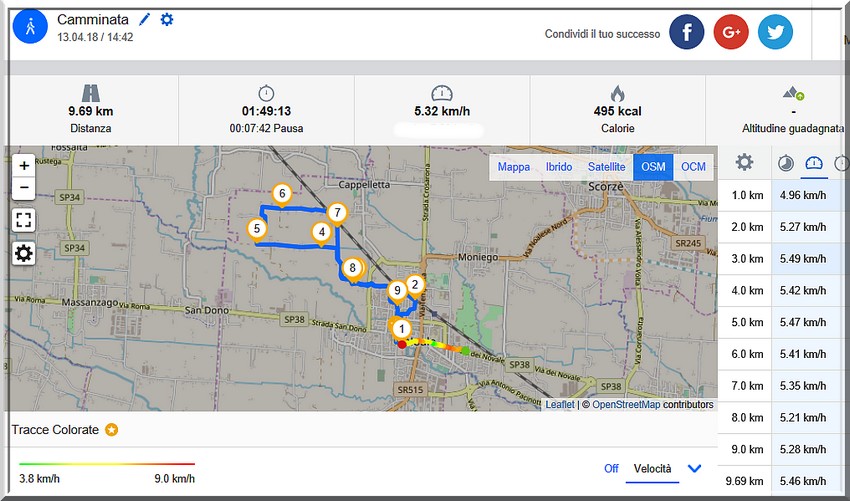Screen dimensions: 850x501
Task: Zoom in the map
Action: point(24,165)
